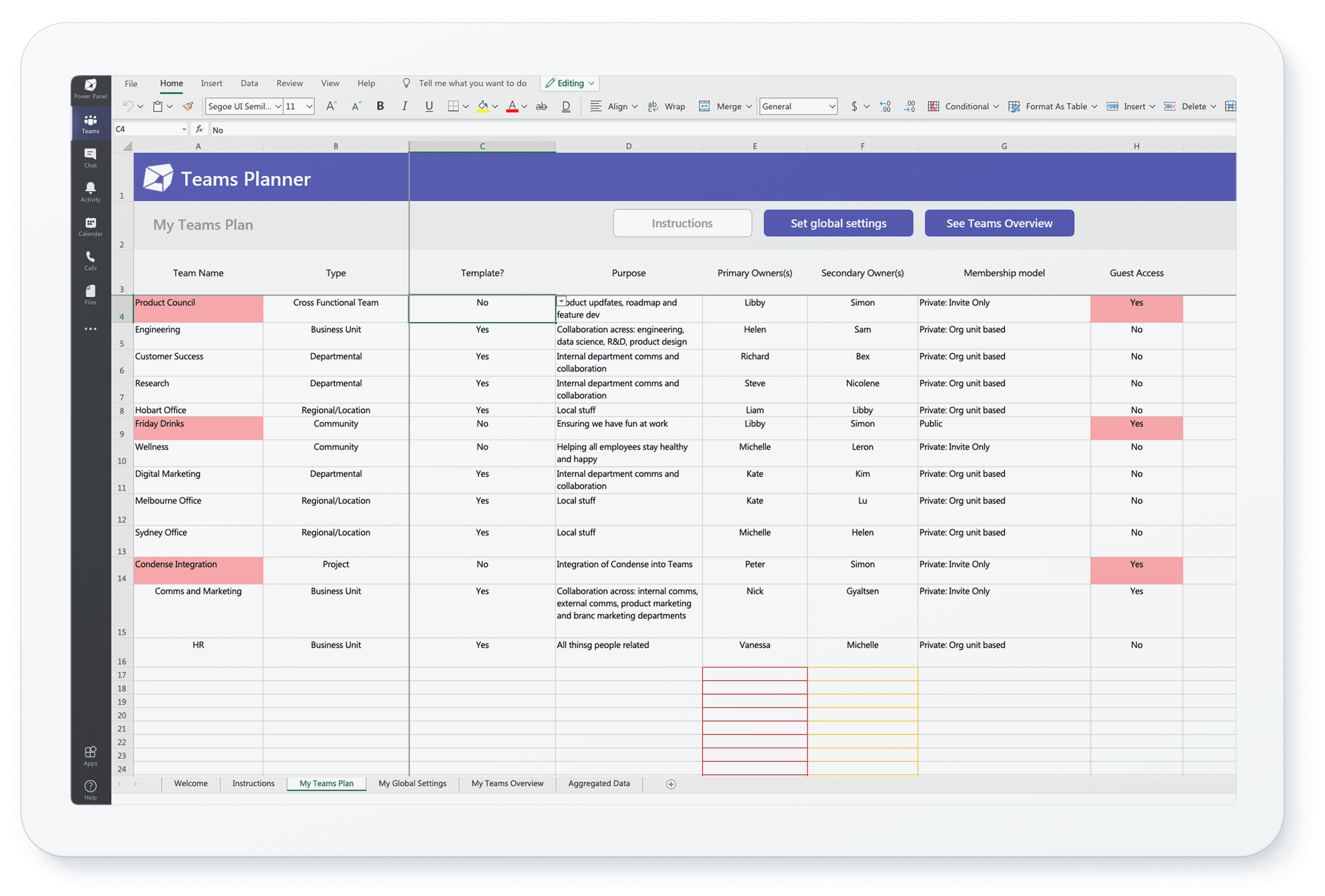Switch to the Review ribbon tab
The image size is (1325, 896).
pos(290,83)
